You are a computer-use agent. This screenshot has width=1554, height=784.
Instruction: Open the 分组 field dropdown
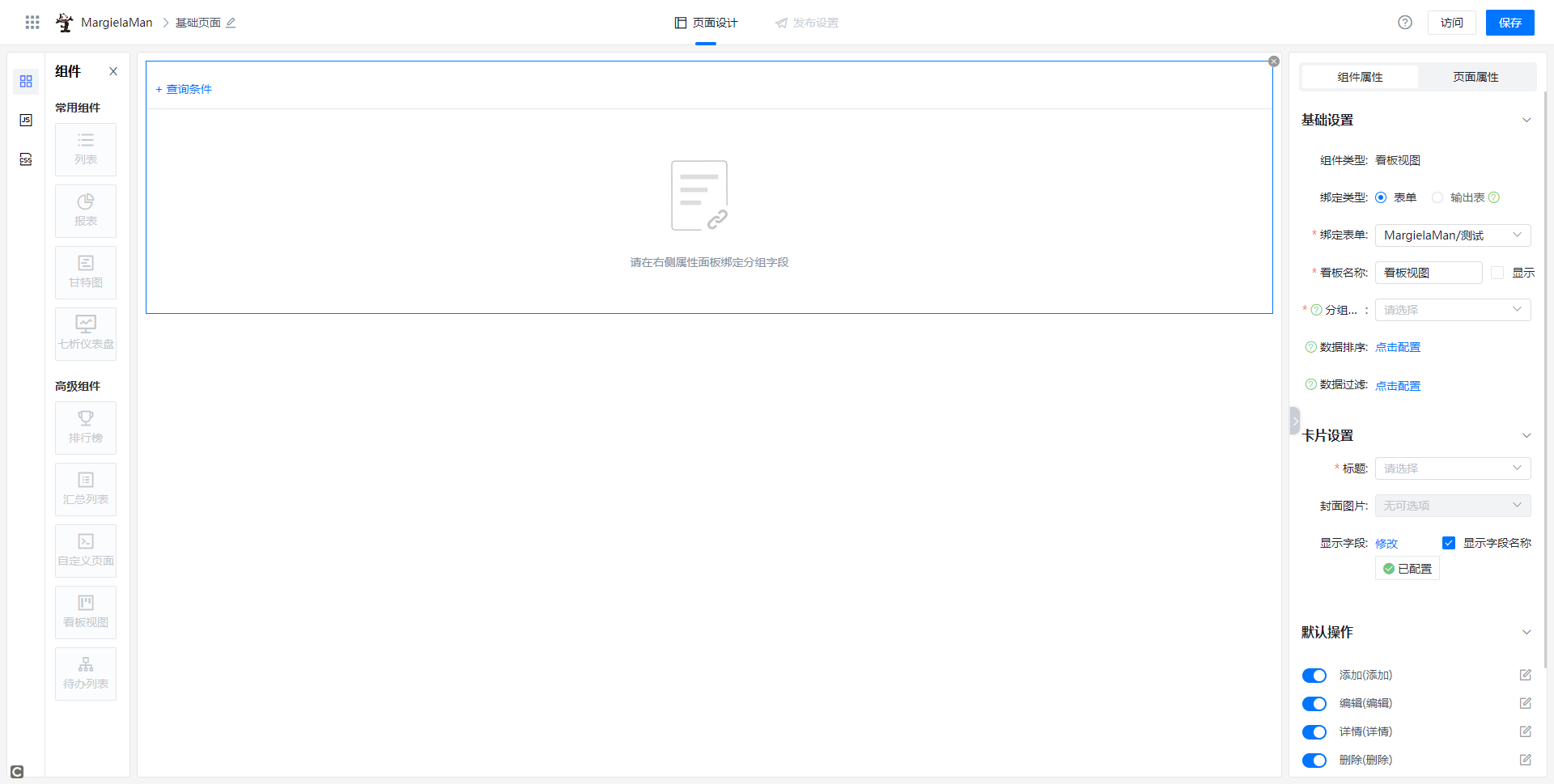(1453, 310)
